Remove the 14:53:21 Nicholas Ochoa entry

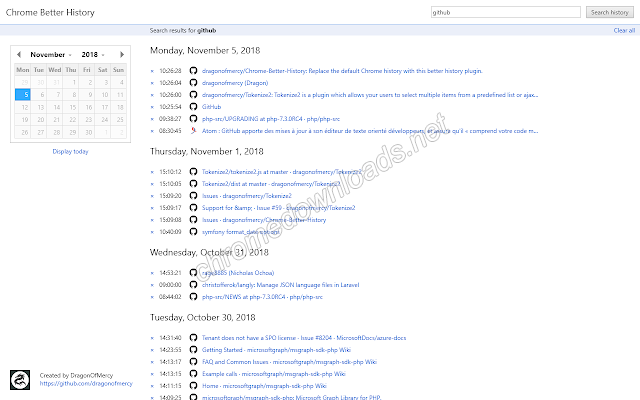[x=152, y=273]
